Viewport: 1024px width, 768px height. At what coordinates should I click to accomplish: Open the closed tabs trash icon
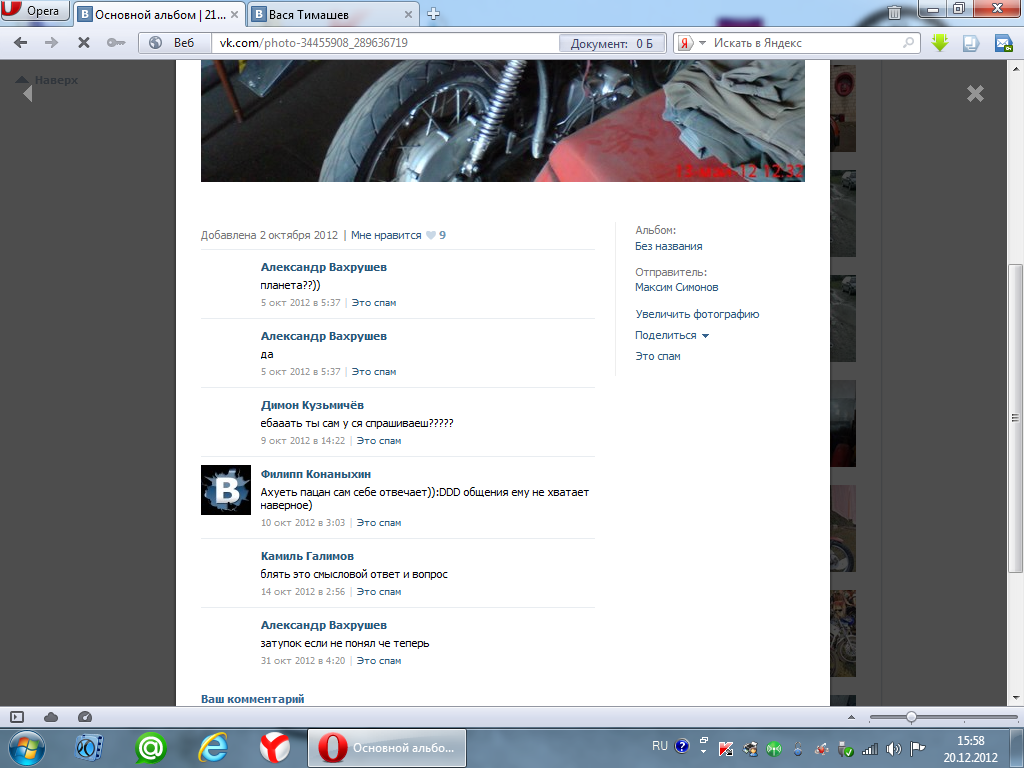[x=894, y=13]
